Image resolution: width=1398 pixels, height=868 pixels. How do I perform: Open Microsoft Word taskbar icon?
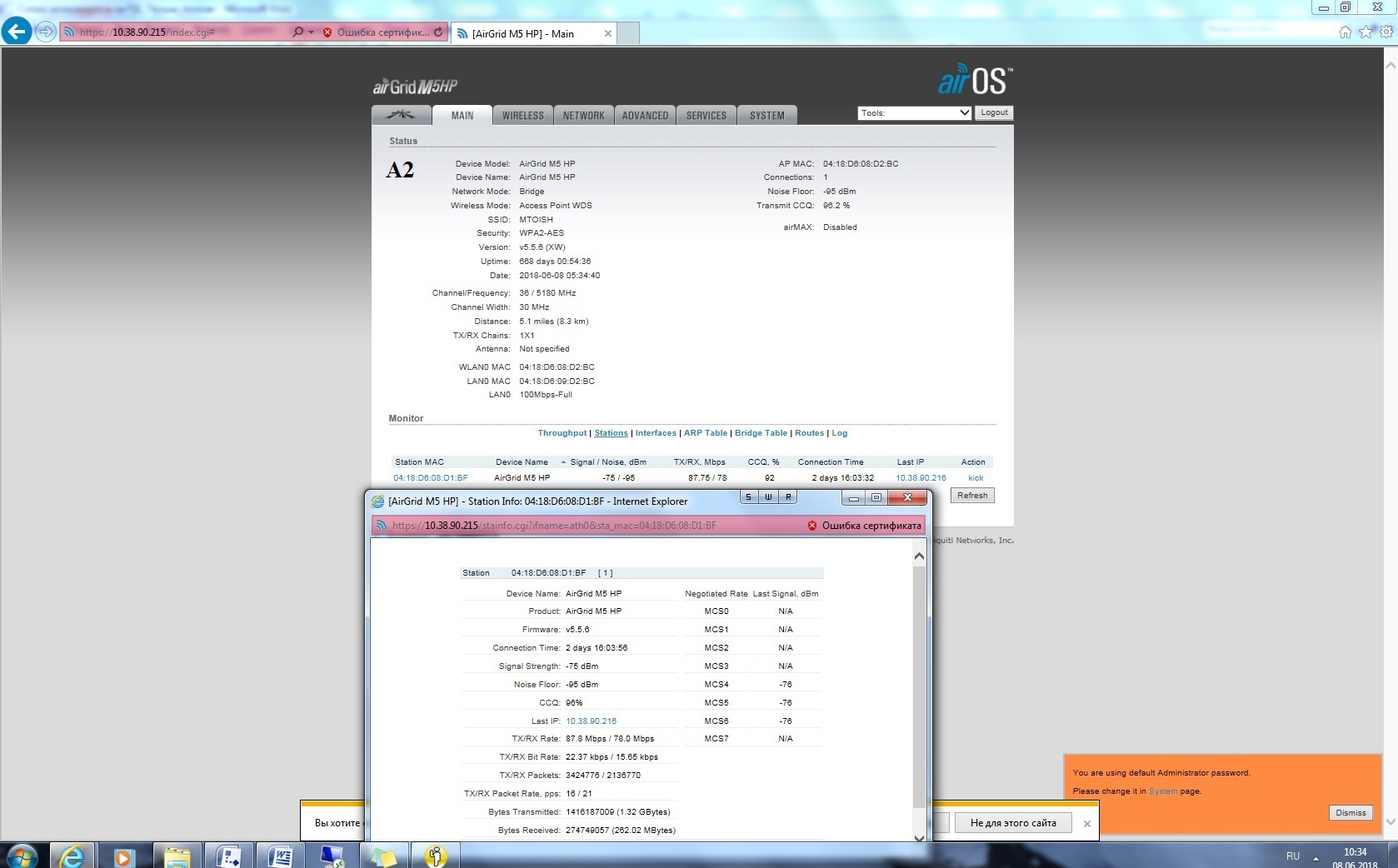click(280, 856)
